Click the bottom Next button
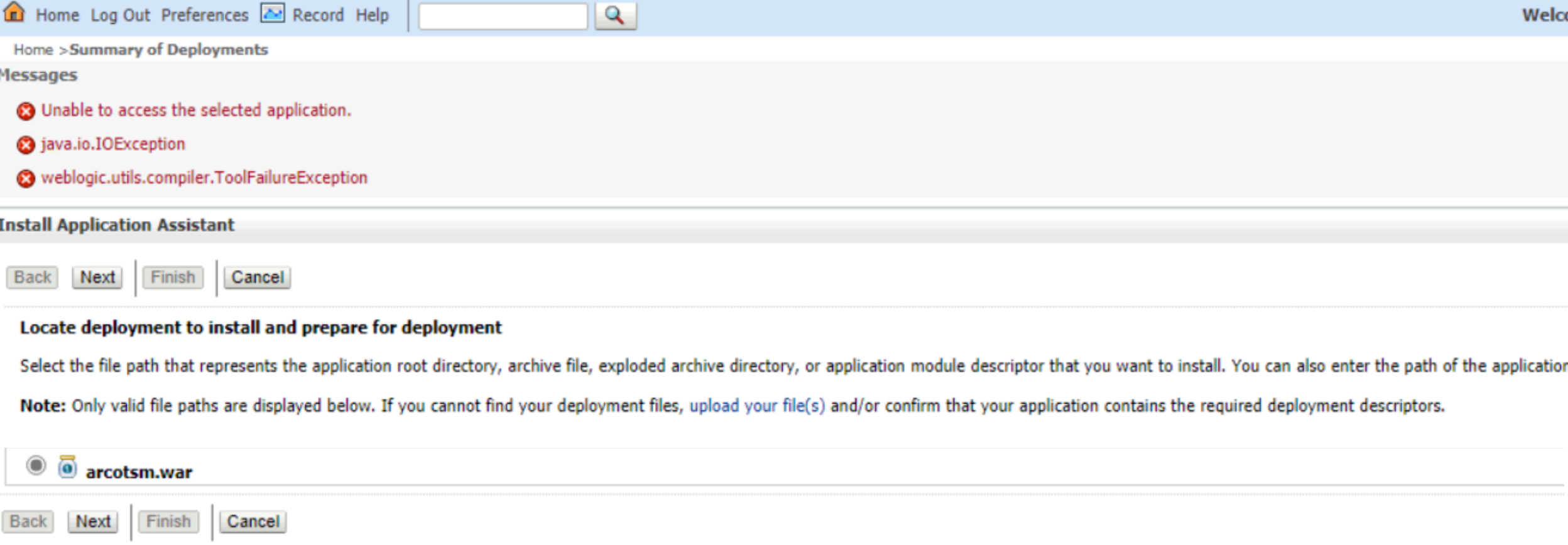 93,521
